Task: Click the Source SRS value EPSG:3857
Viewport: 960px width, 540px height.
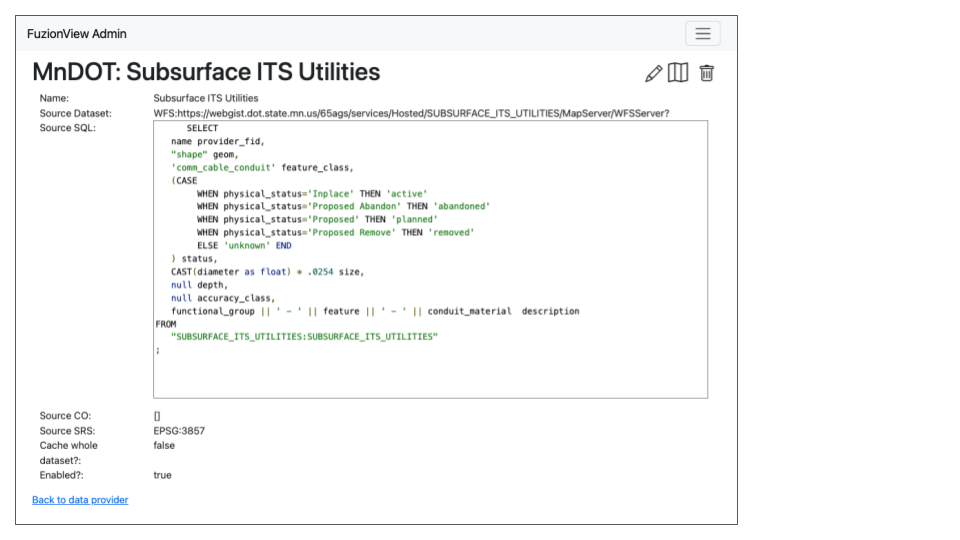Action: [179, 431]
